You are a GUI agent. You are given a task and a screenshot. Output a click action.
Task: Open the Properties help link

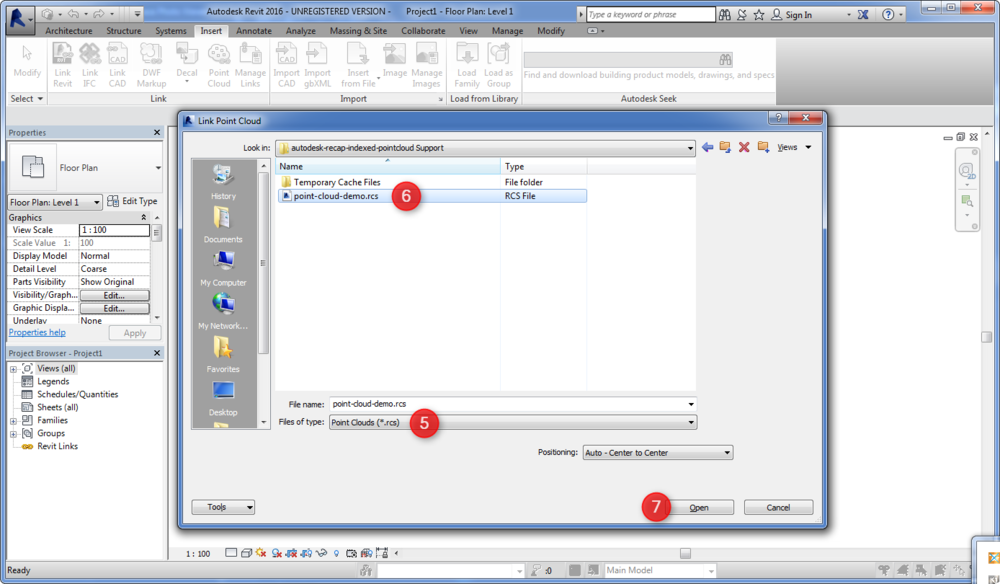click(x=37, y=332)
